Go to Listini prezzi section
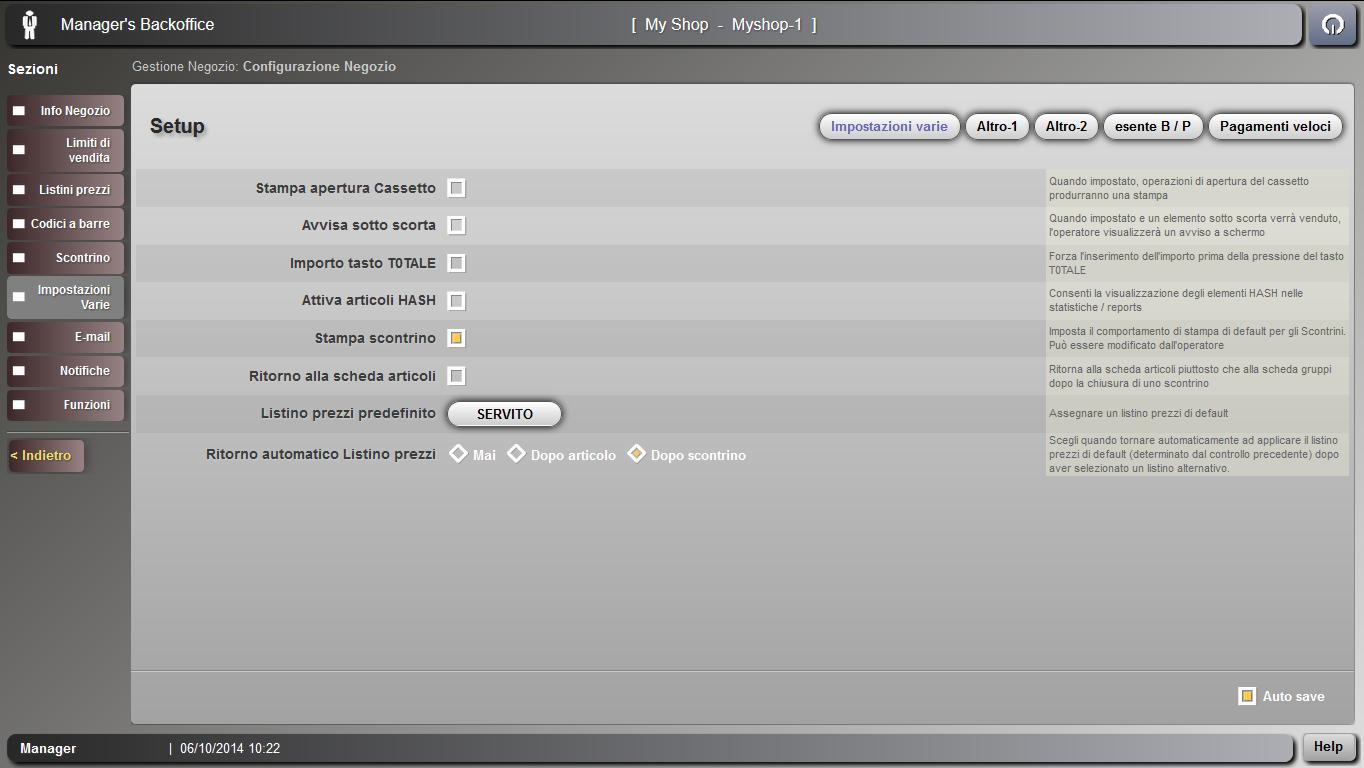Image resolution: width=1364 pixels, height=768 pixels. pyautogui.click(x=66, y=190)
